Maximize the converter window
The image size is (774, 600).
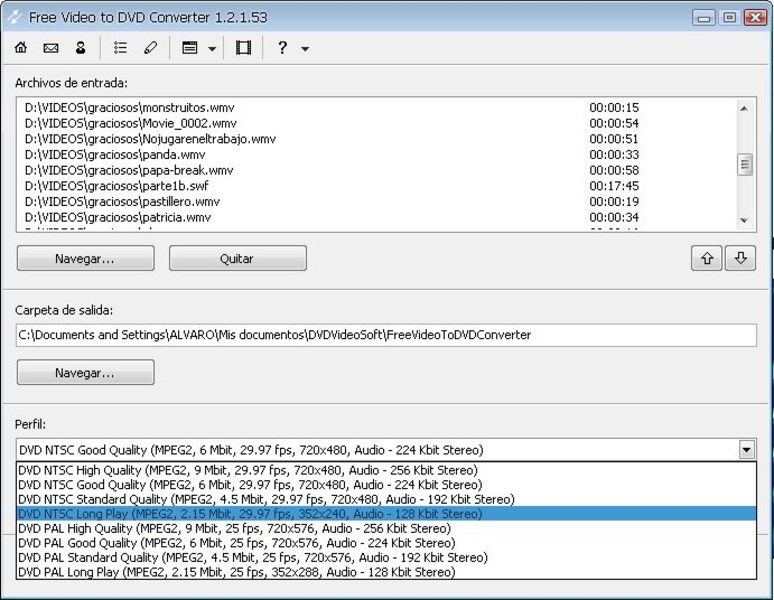(x=730, y=18)
